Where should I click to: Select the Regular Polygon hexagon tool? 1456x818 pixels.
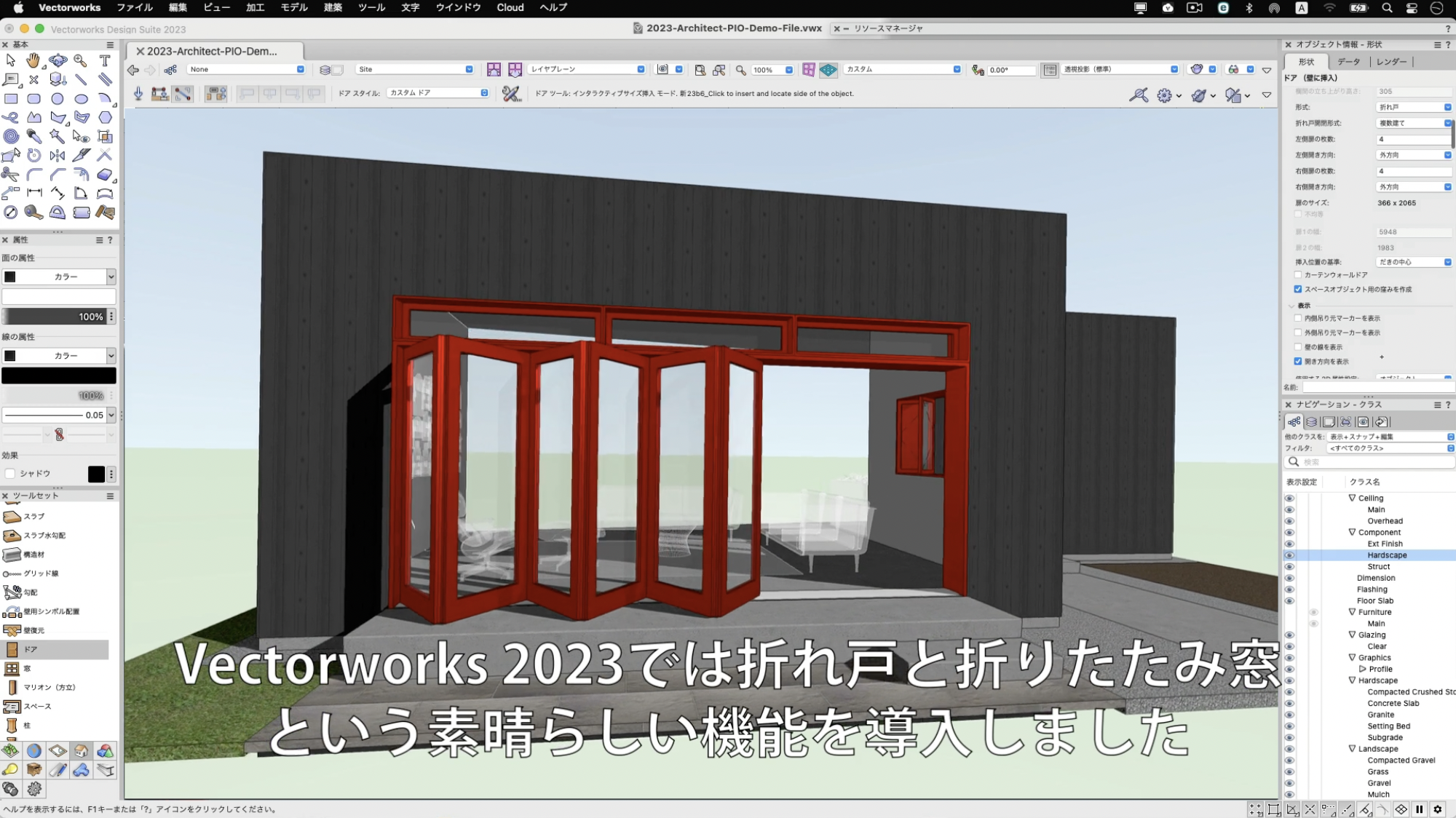(x=105, y=117)
